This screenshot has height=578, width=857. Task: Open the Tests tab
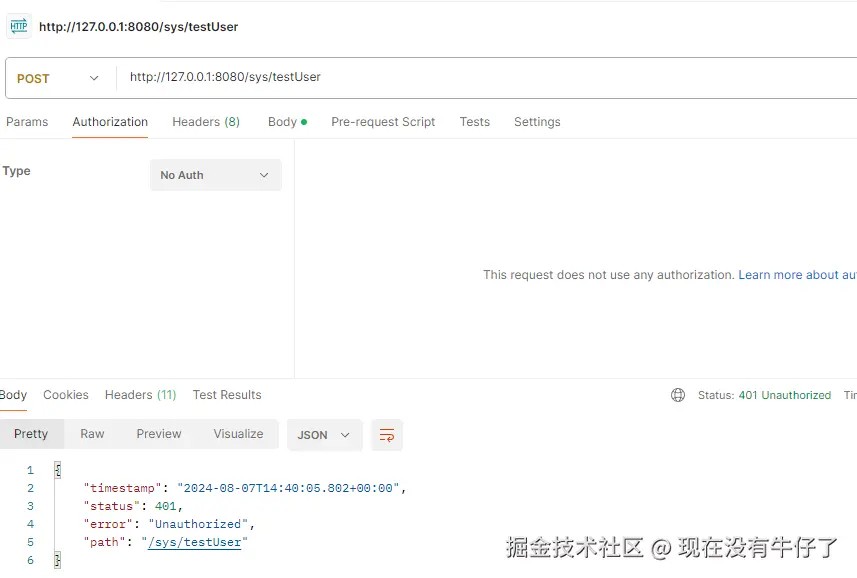pyautogui.click(x=474, y=122)
